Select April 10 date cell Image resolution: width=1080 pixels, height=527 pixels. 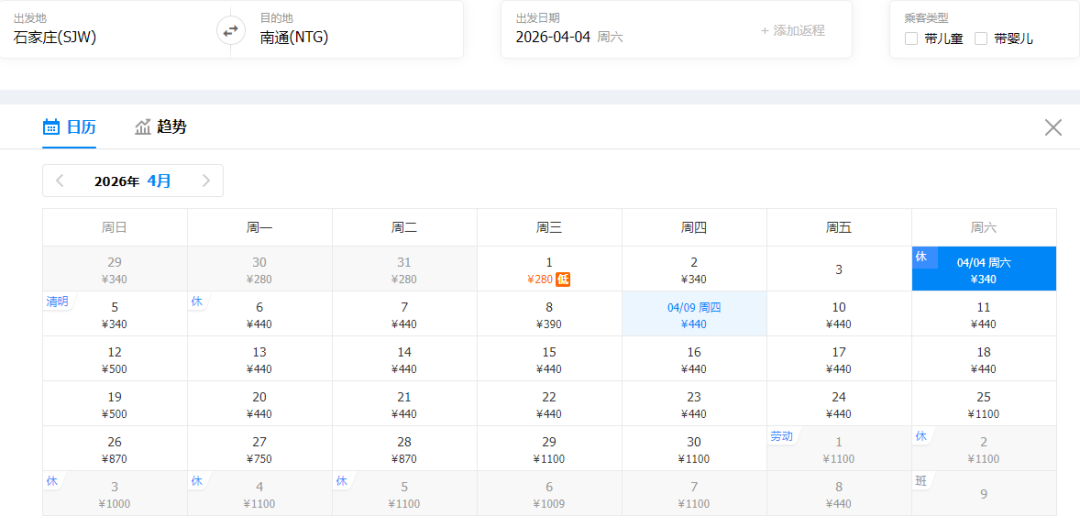pos(839,313)
